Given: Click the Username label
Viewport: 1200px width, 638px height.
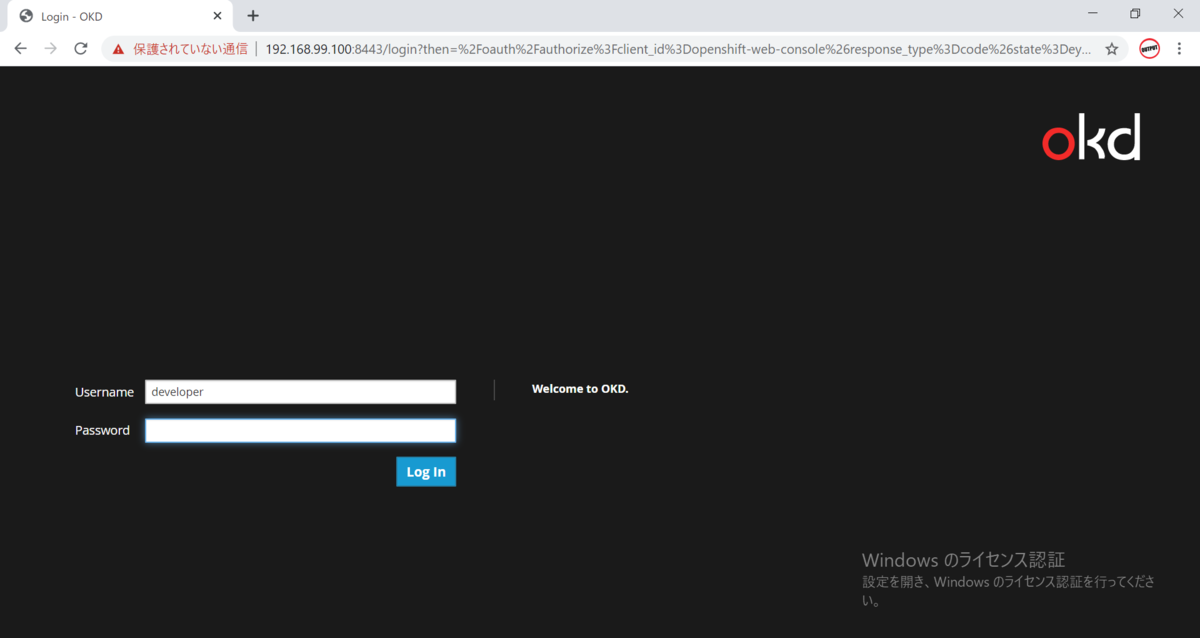Looking at the screenshot, I should (104, 392).
